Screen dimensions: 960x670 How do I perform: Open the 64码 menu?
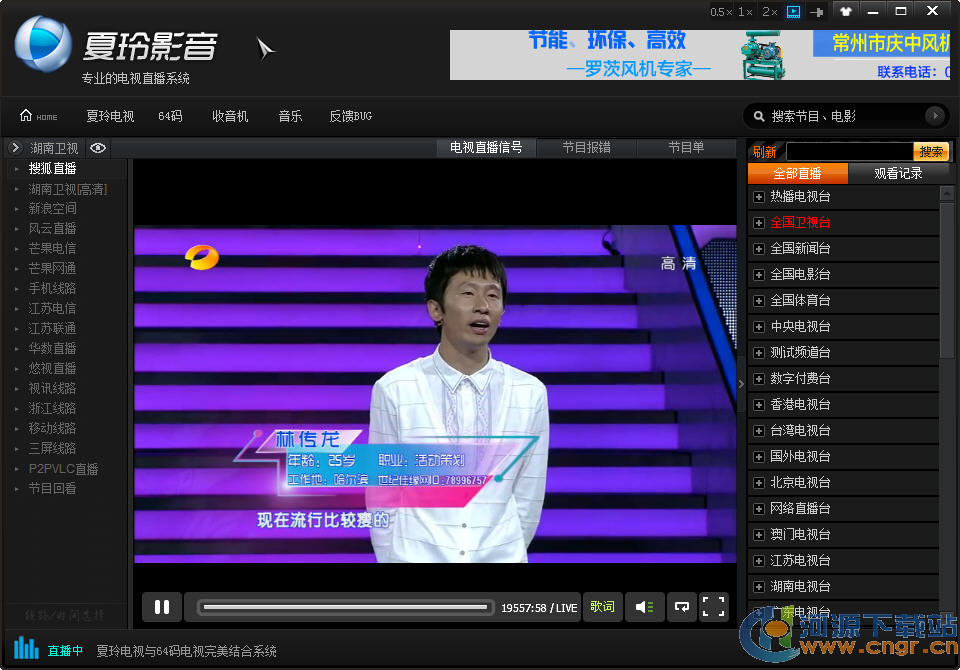click(170, 116)
